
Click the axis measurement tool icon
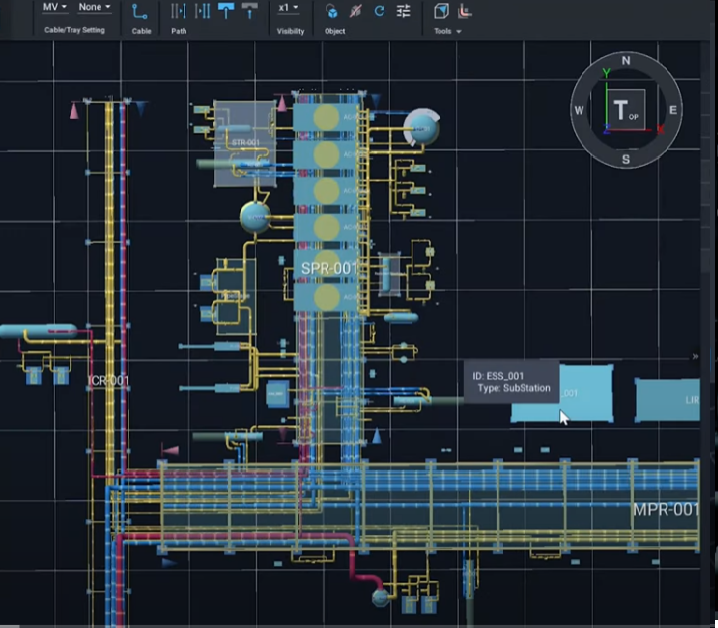(465, 11)
